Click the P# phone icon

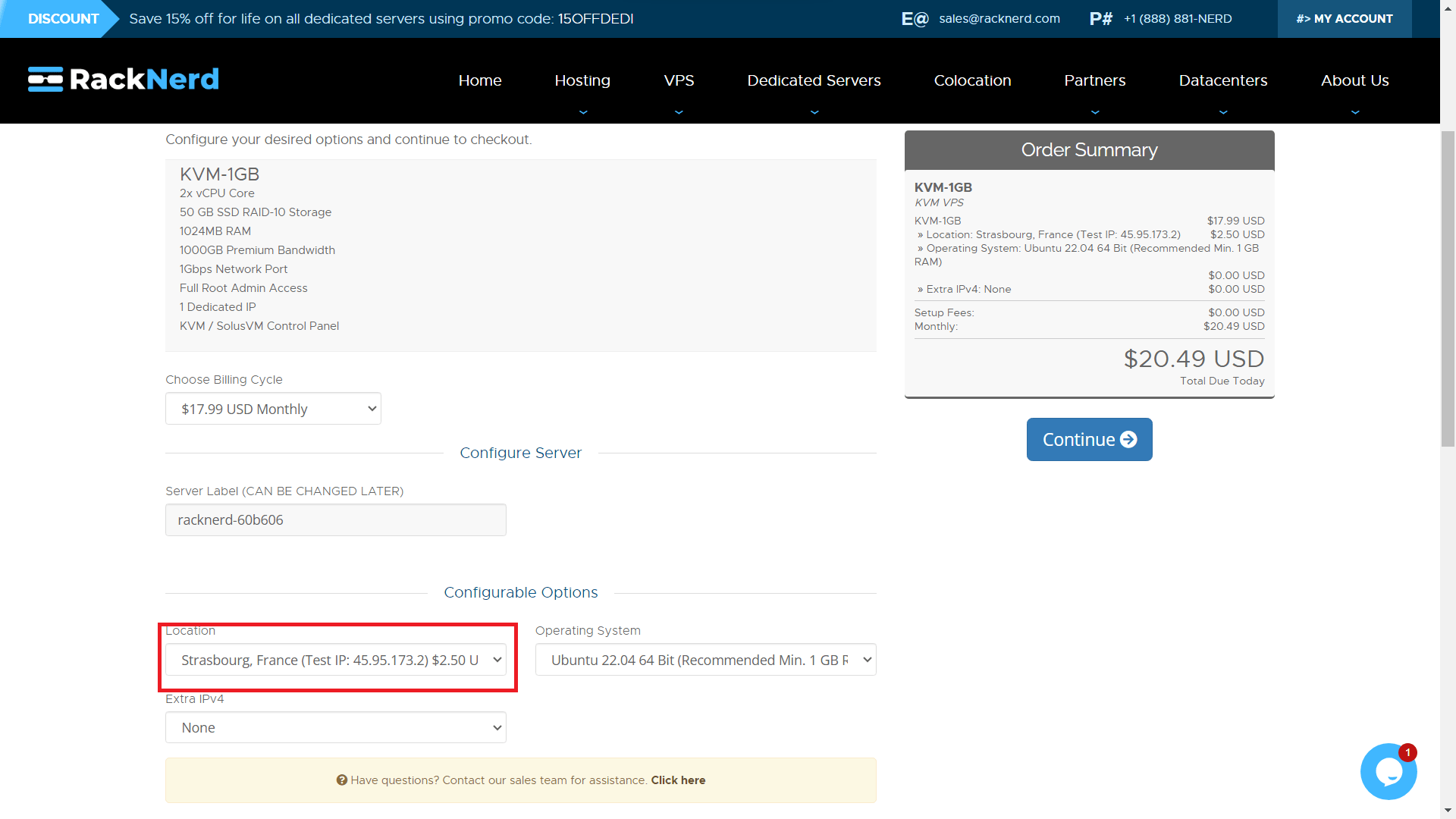click(x=1100, y=19)
